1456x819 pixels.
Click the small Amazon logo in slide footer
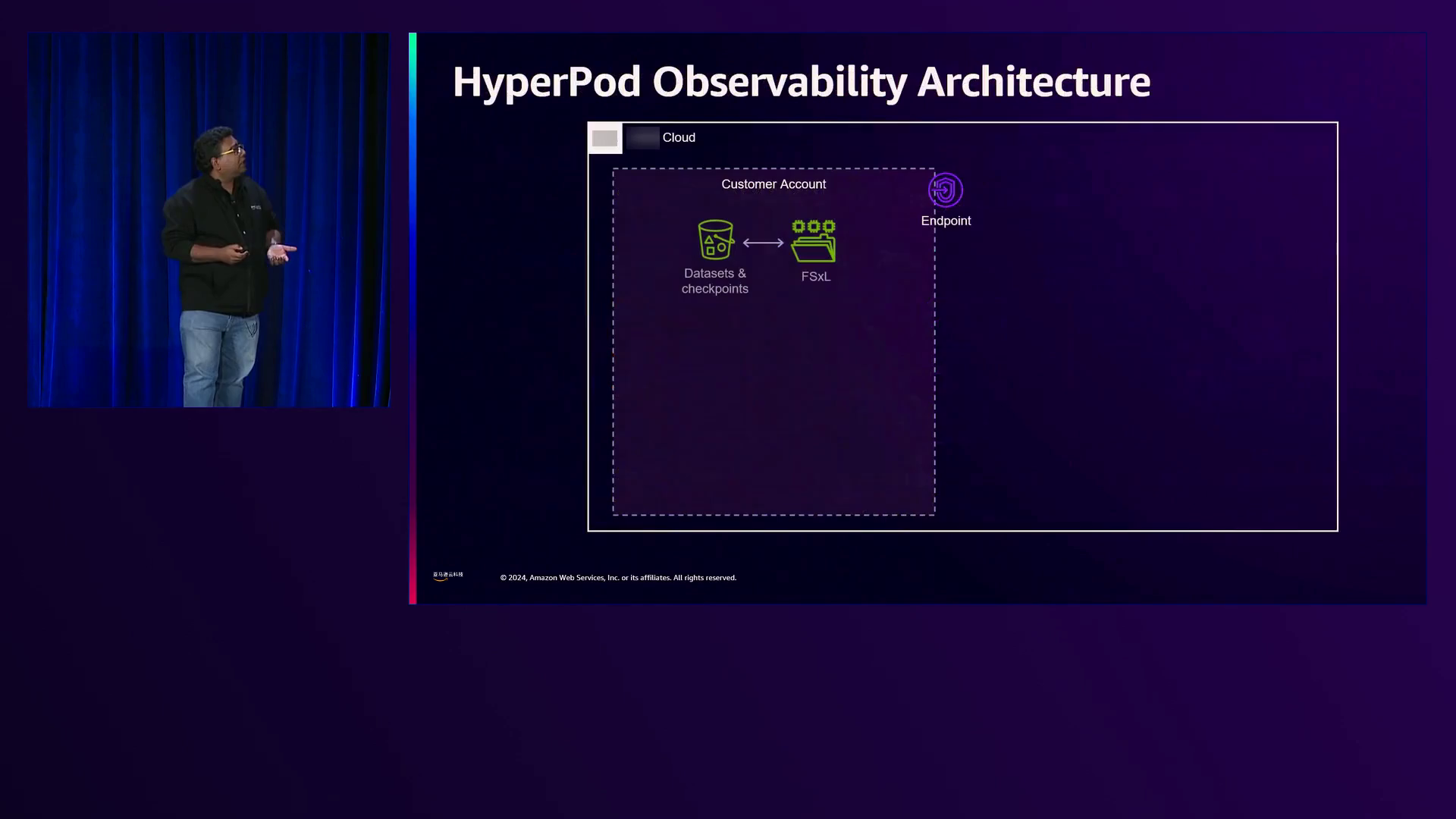pos(447,576)
